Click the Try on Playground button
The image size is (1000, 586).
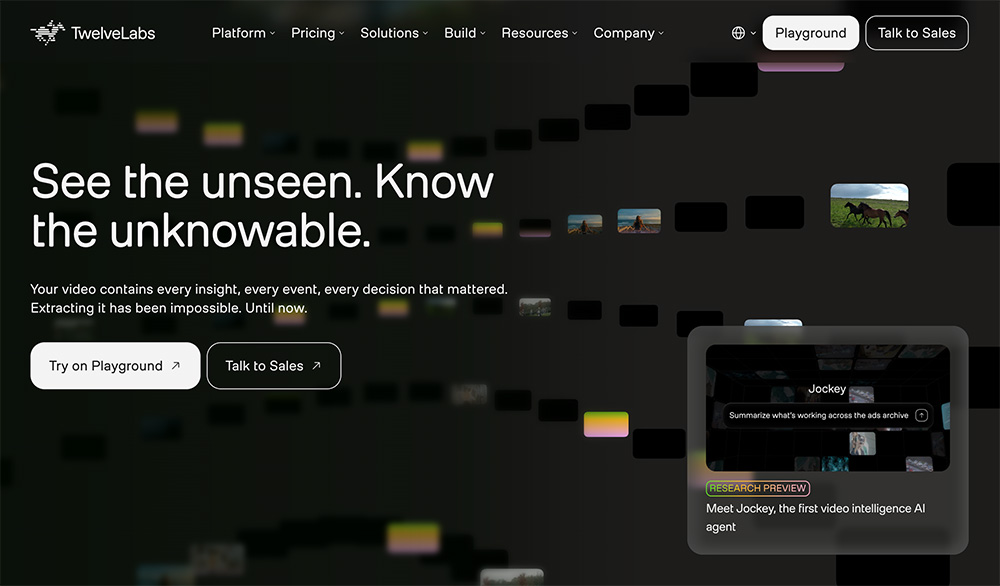(115, 366)
